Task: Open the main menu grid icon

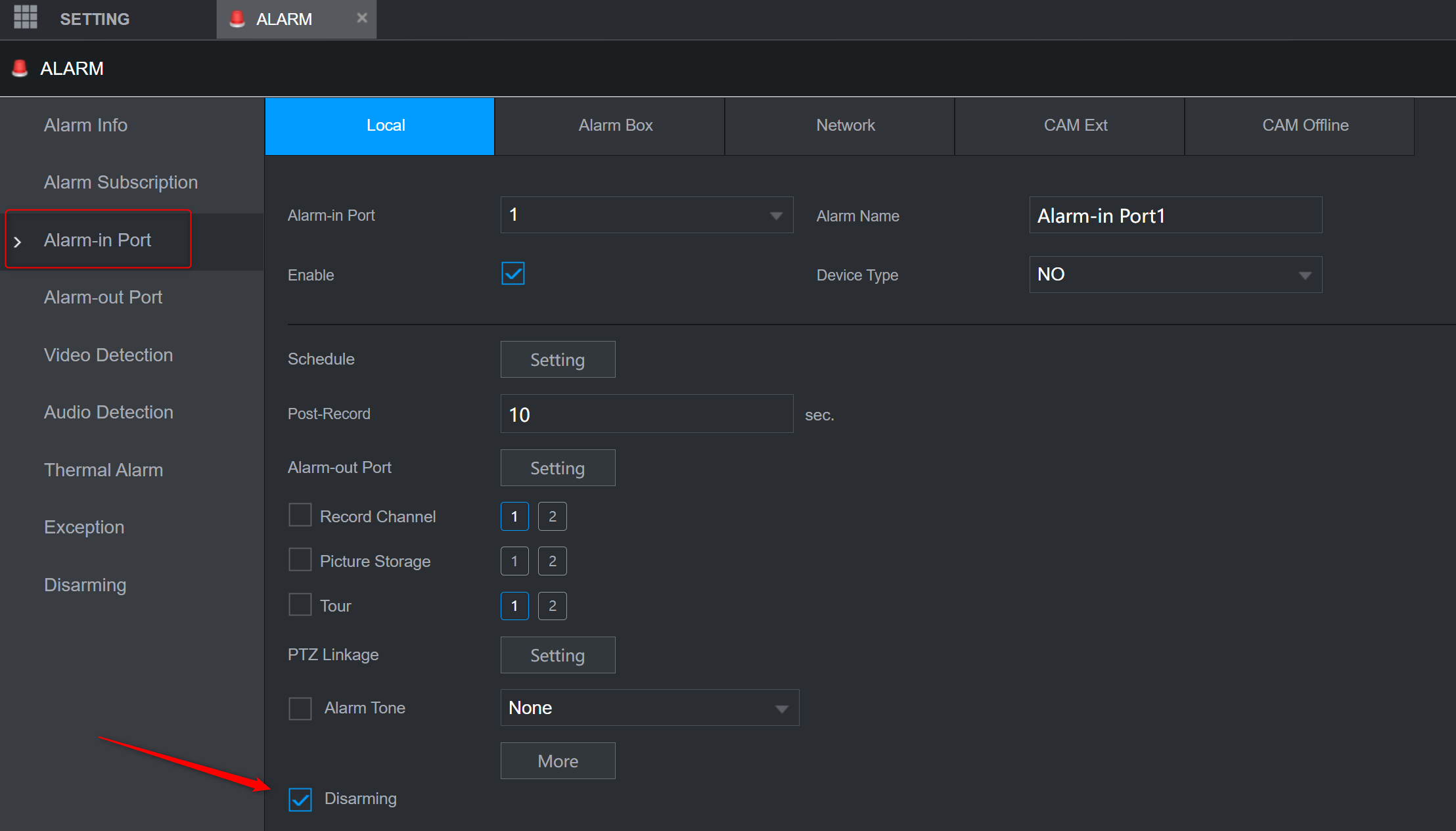Action: tap(26, 18)
